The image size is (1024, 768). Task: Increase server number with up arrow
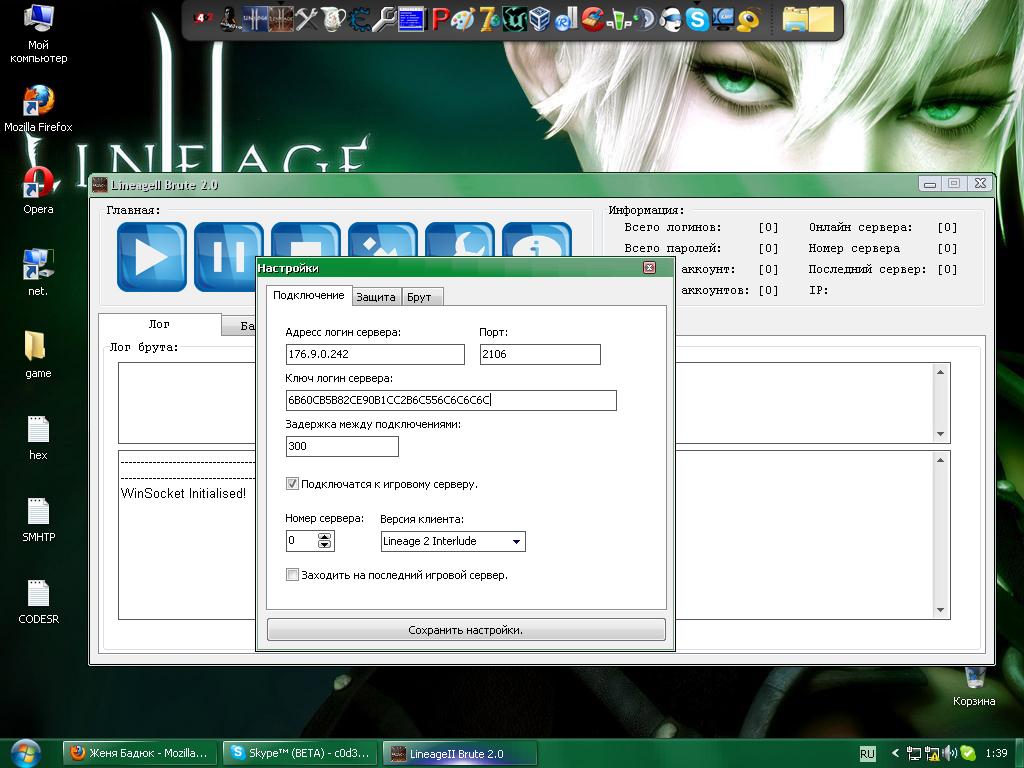pyautogui.click(x=325, y=537)
